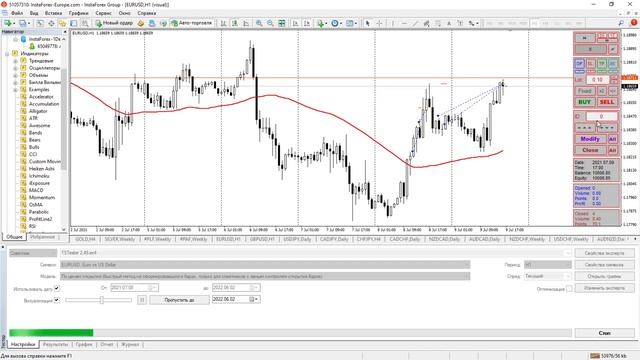Screen dimensions: 640x360
Task: Toggle the Terminal panel toolbar icon
Action: [x=73, y=23]
